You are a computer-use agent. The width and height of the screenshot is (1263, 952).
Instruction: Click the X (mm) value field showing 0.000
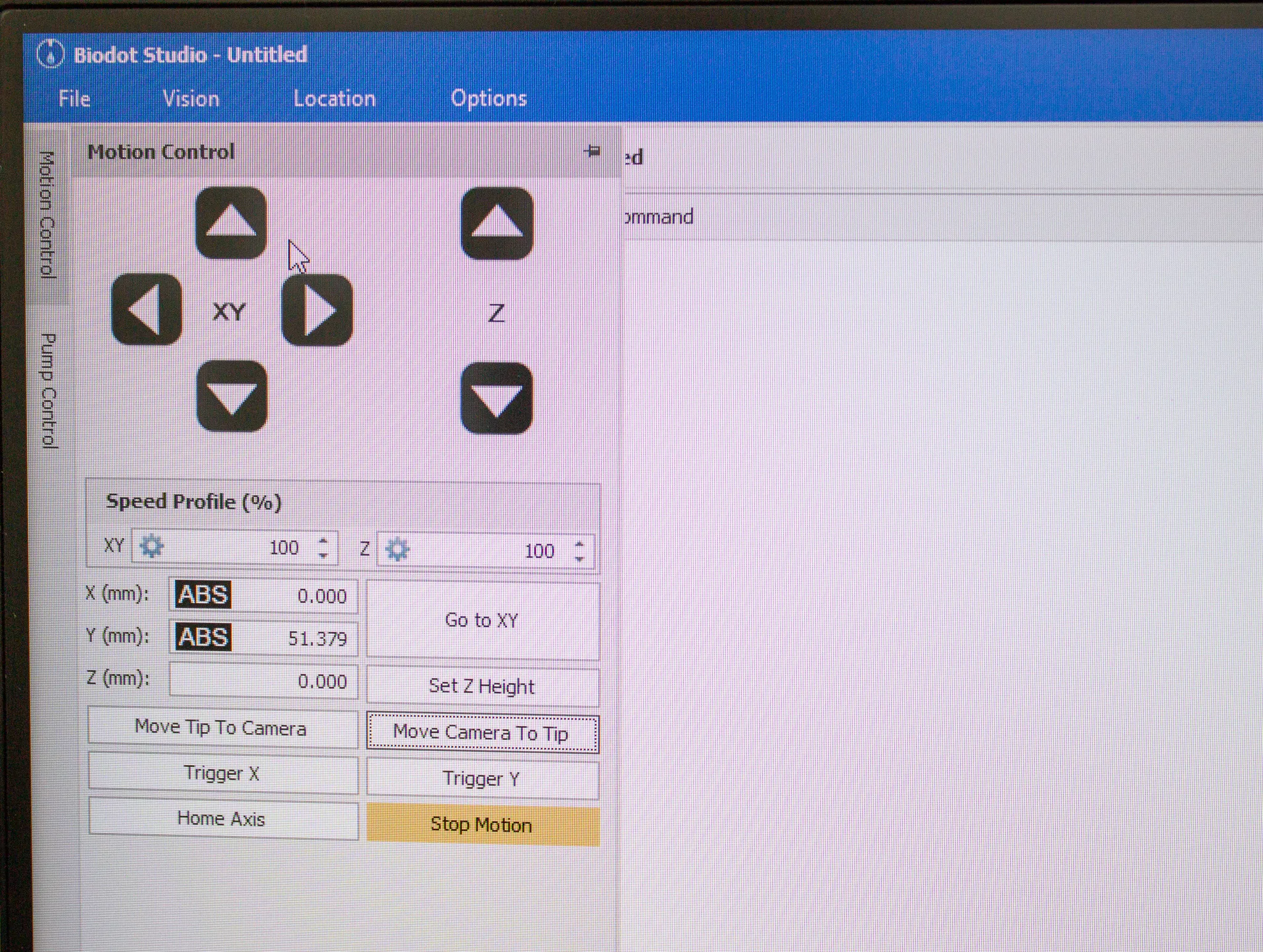263,596
